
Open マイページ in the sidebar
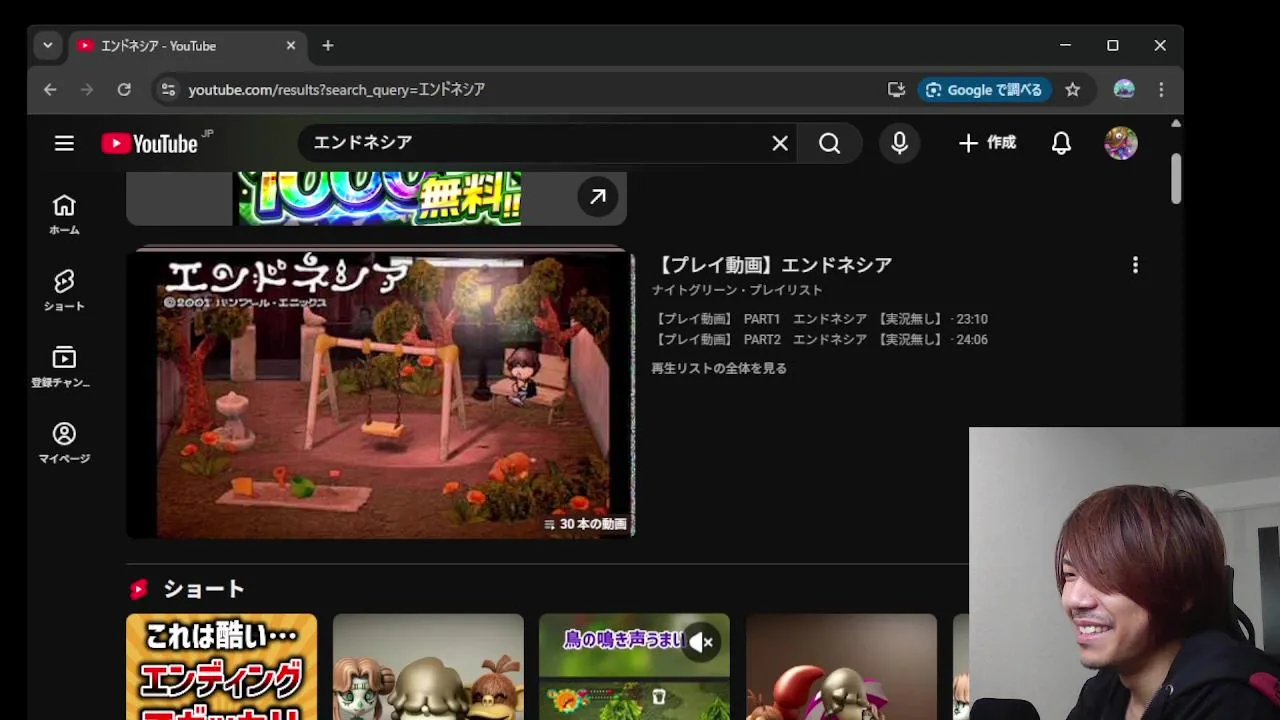tap(64, 442)
